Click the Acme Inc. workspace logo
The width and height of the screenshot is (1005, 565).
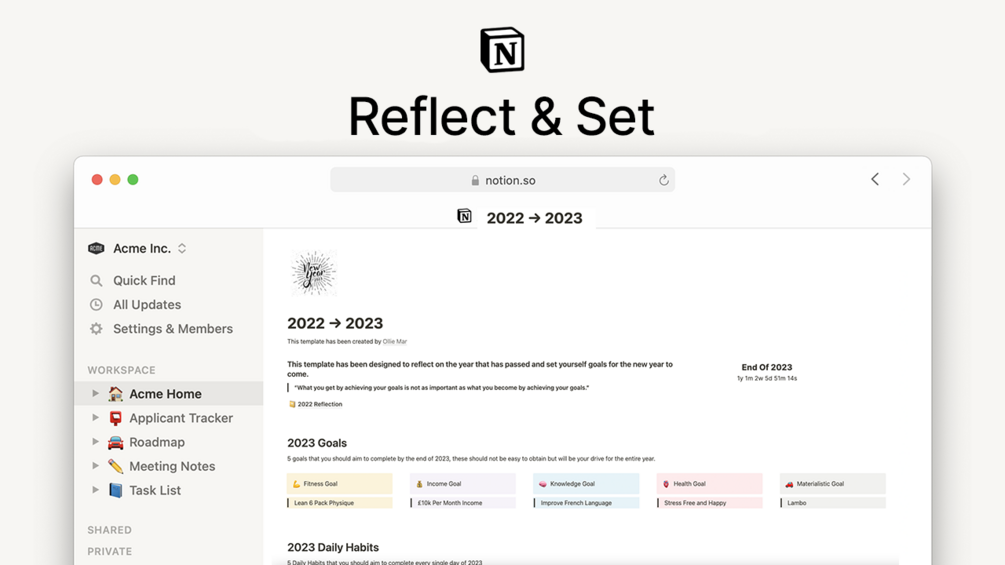[x=96, y=249]
